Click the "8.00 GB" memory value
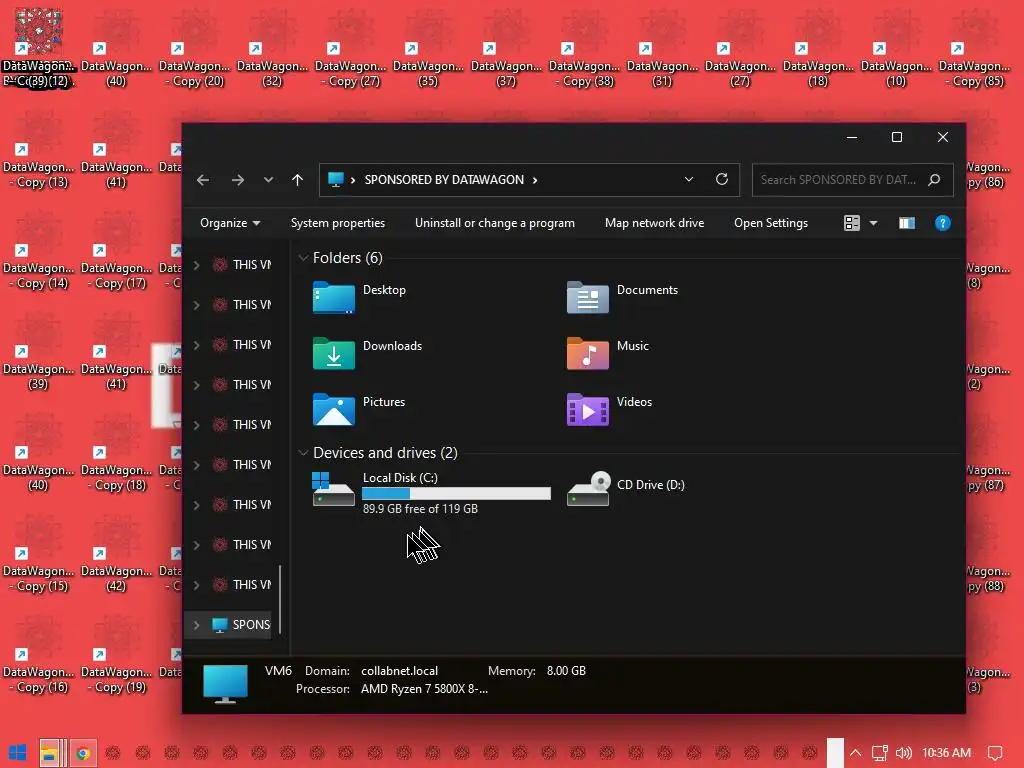Image resolution: width=1024 pixels, height=768 pixels. point(566,671)
